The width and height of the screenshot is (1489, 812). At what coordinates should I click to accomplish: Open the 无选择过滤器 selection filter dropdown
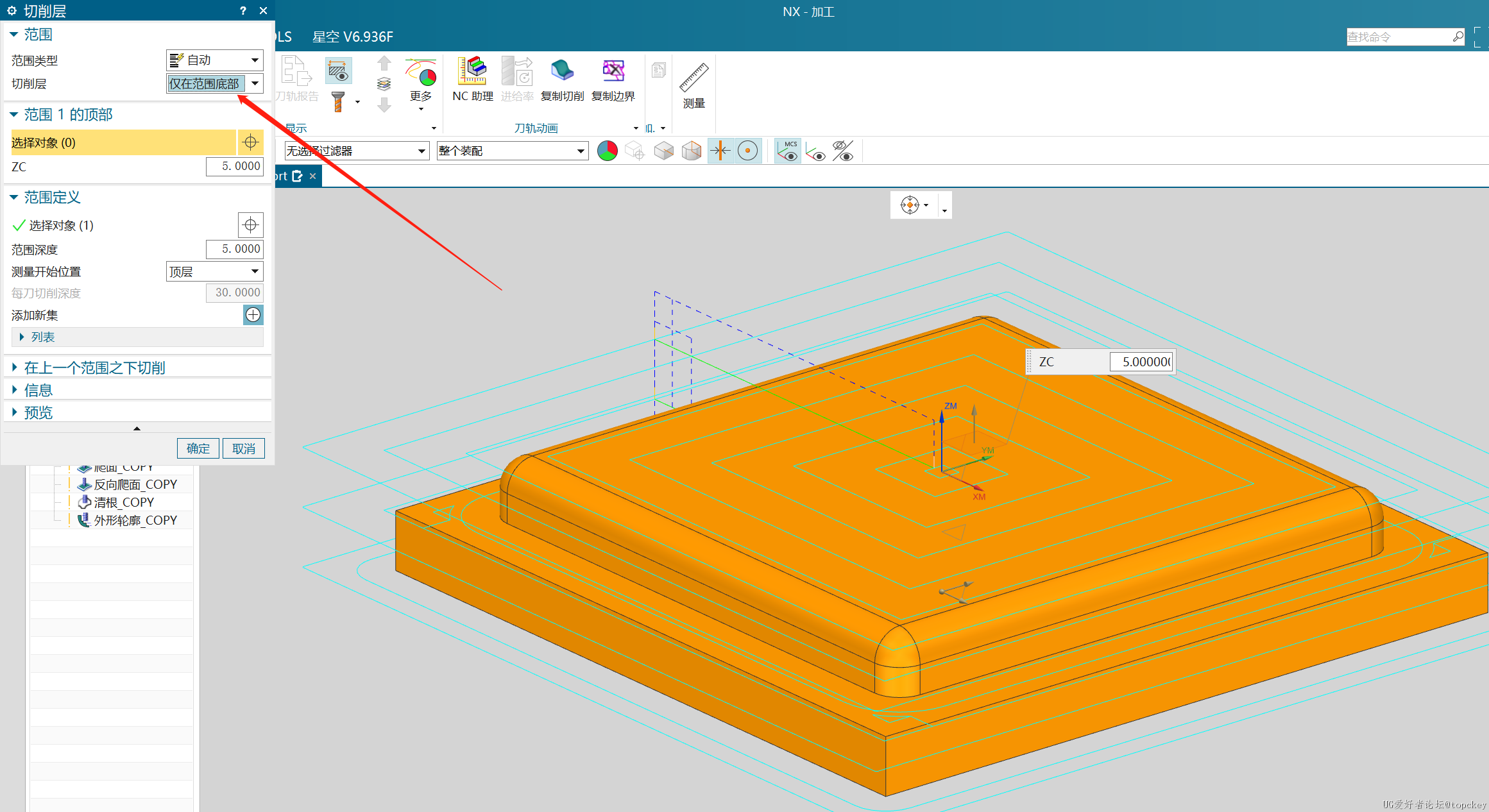click(x=357, y=151)
